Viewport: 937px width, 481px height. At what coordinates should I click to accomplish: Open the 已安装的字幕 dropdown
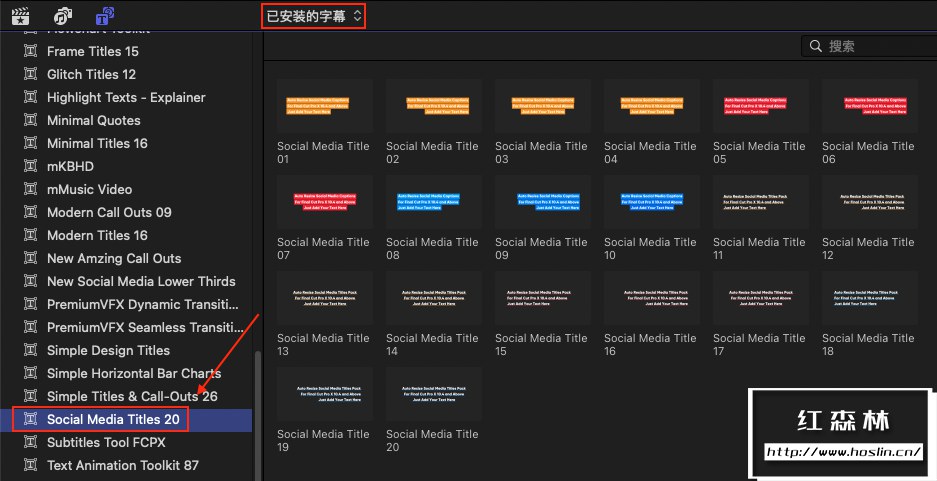(x=314, y=16)
